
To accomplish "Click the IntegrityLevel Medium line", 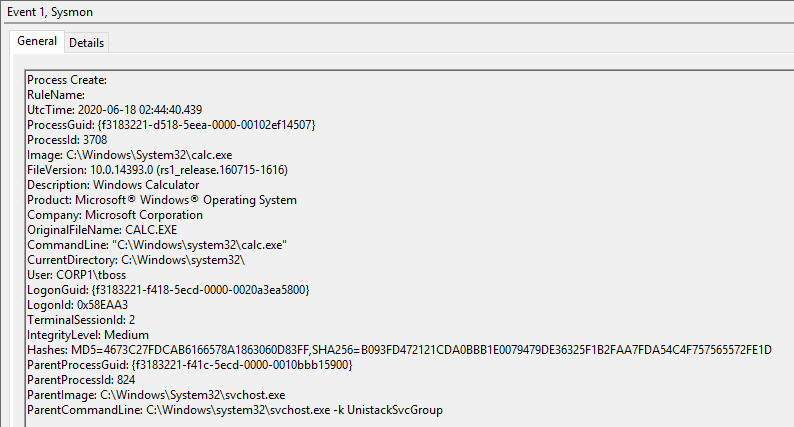I will pos(88,335).
